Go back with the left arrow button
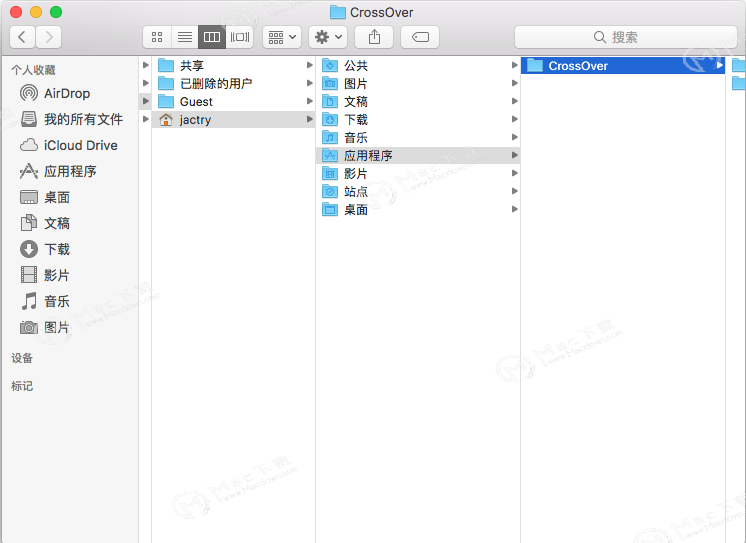 pyautogui.click(x=22, y=37)
